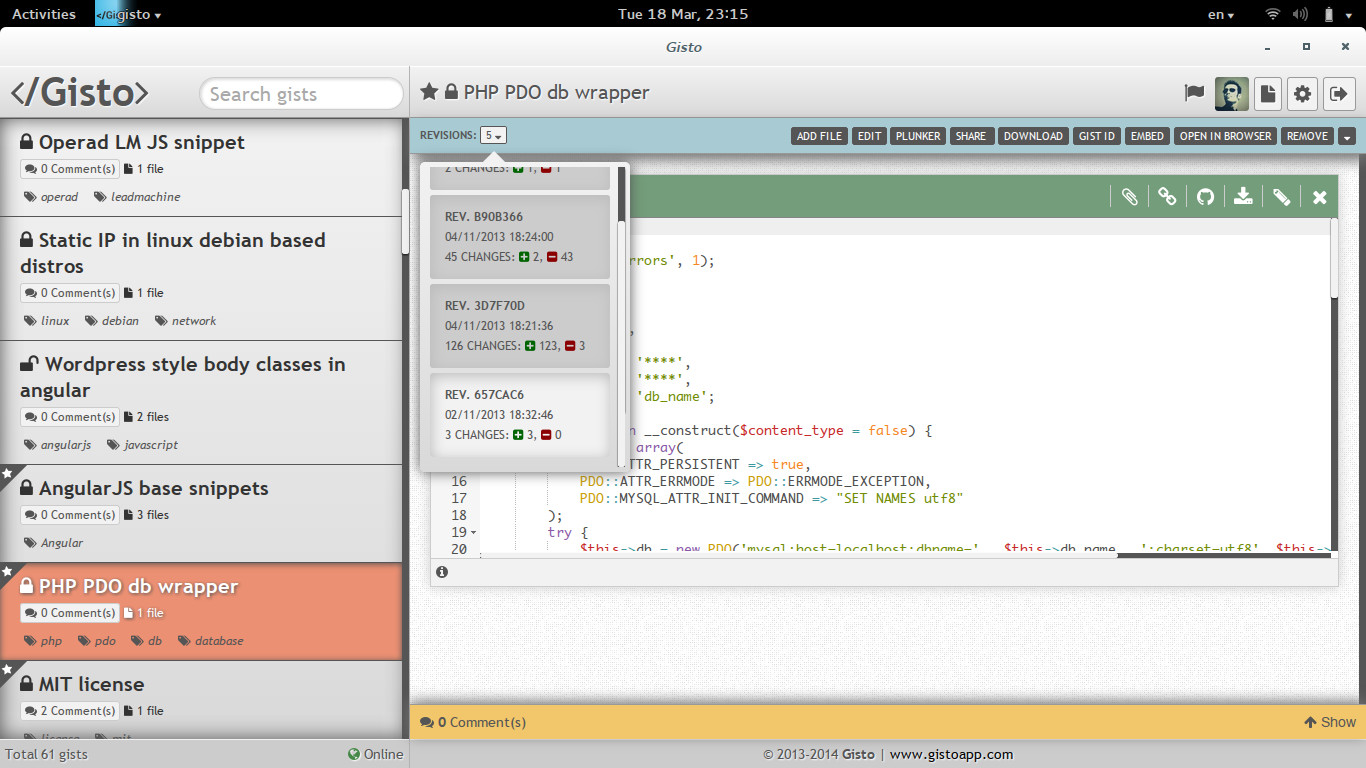
Task: Click the operad tag
Action: point(51,197)
